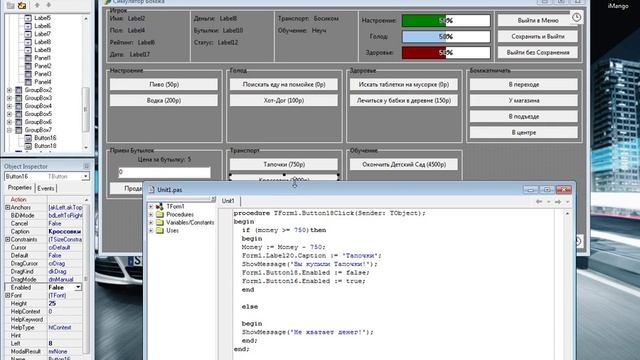Click the Uses folder icon in Code Explorer
Image resolution: width=640 pixels, height=360 pixels.
160,231
